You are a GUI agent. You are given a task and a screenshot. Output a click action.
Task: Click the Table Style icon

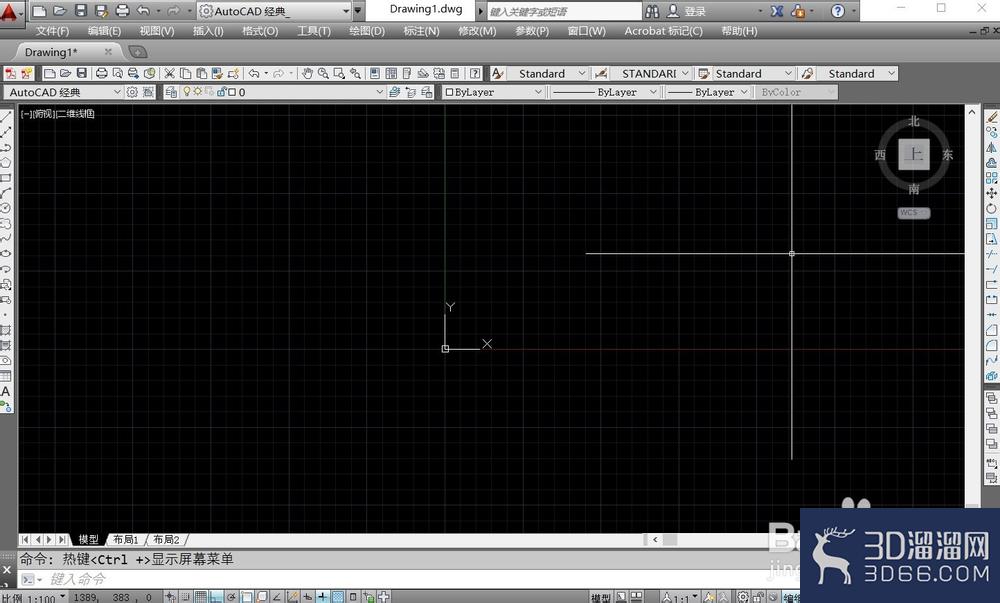pyautogui.click(x=704, y=73)
